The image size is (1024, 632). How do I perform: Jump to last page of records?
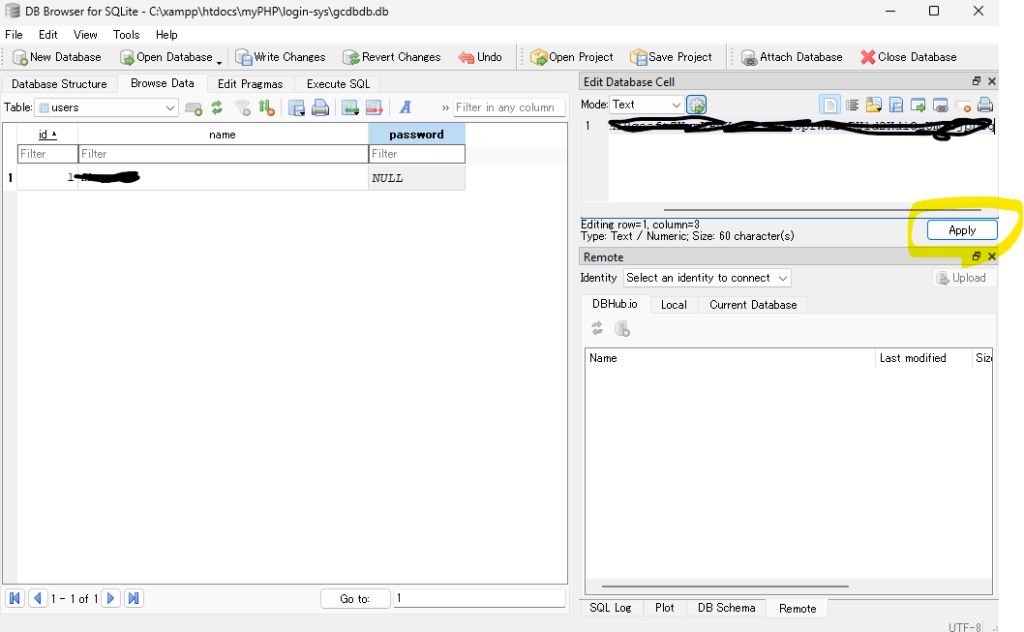click(134, 598)
